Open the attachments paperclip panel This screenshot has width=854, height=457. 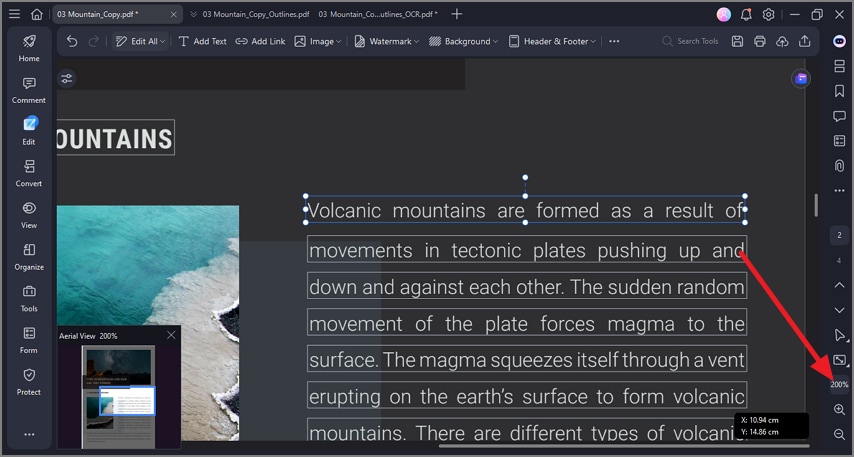point(839,166)
